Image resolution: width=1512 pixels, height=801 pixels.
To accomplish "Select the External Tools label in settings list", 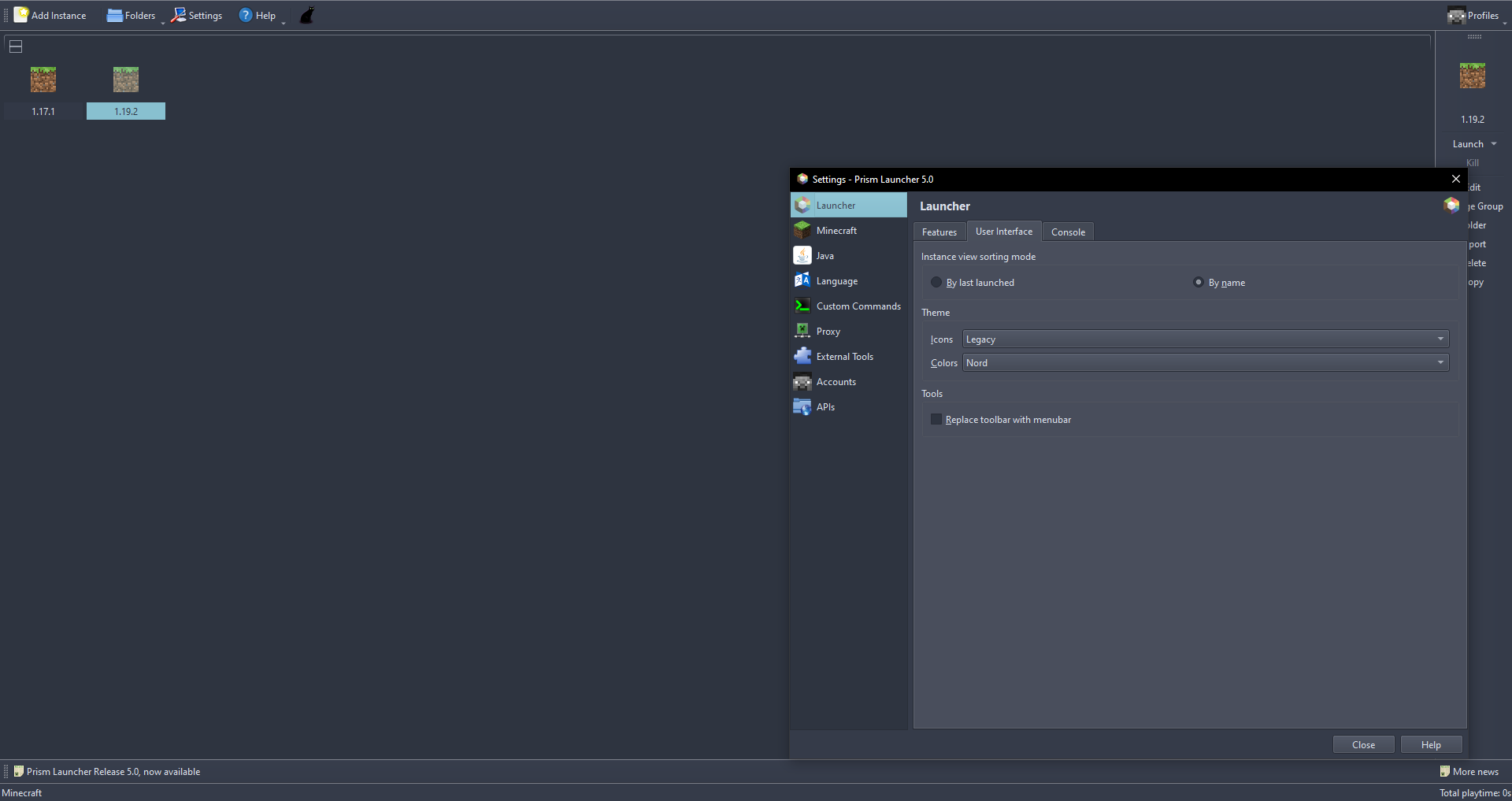I will [x=845, y=356].
